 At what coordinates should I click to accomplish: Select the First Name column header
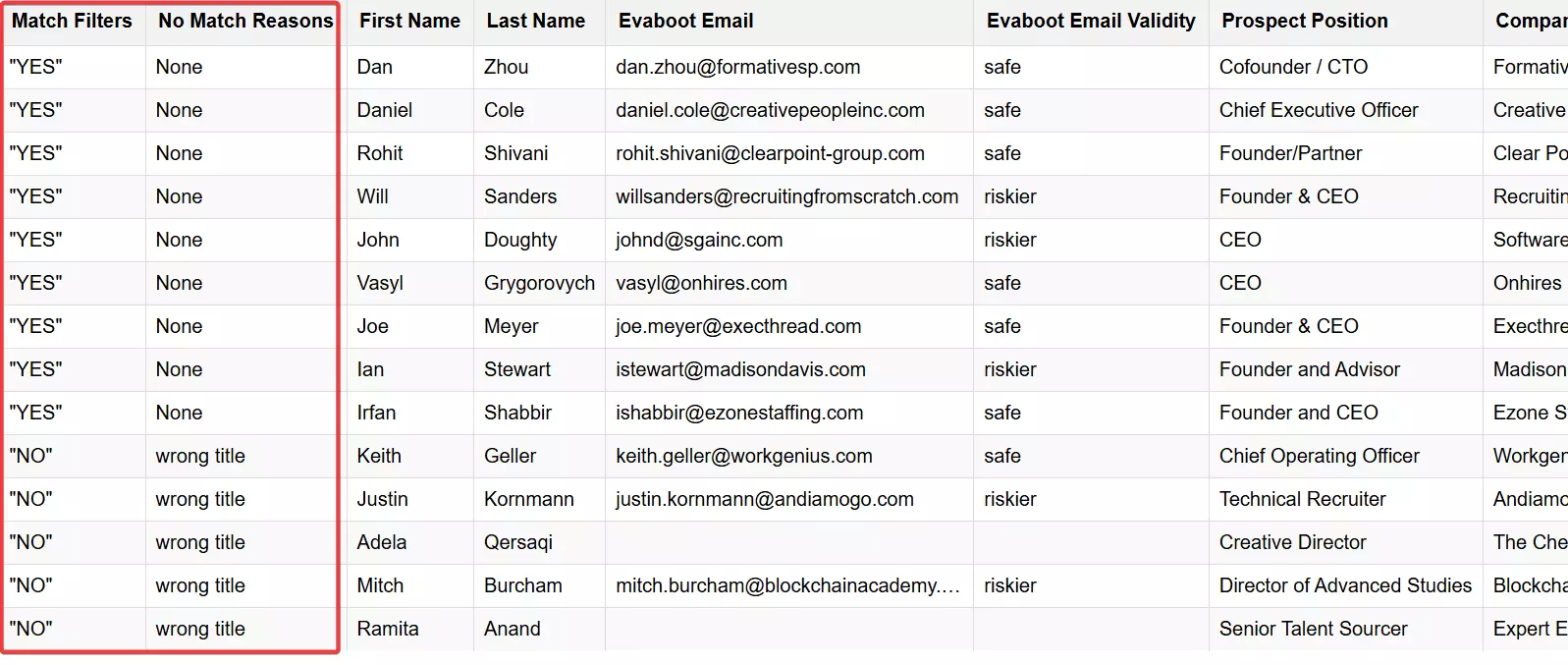pos(409,21)
